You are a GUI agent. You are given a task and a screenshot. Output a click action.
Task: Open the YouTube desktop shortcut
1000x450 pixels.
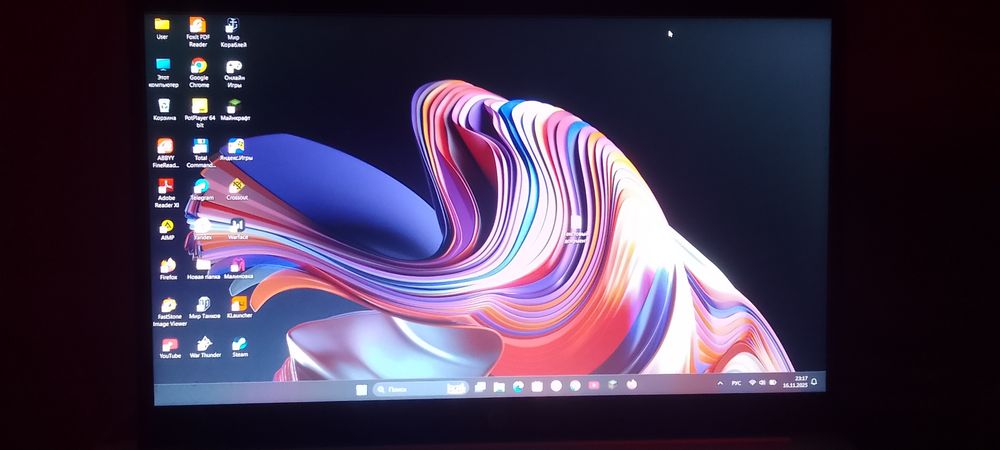[x=170, y=348]
